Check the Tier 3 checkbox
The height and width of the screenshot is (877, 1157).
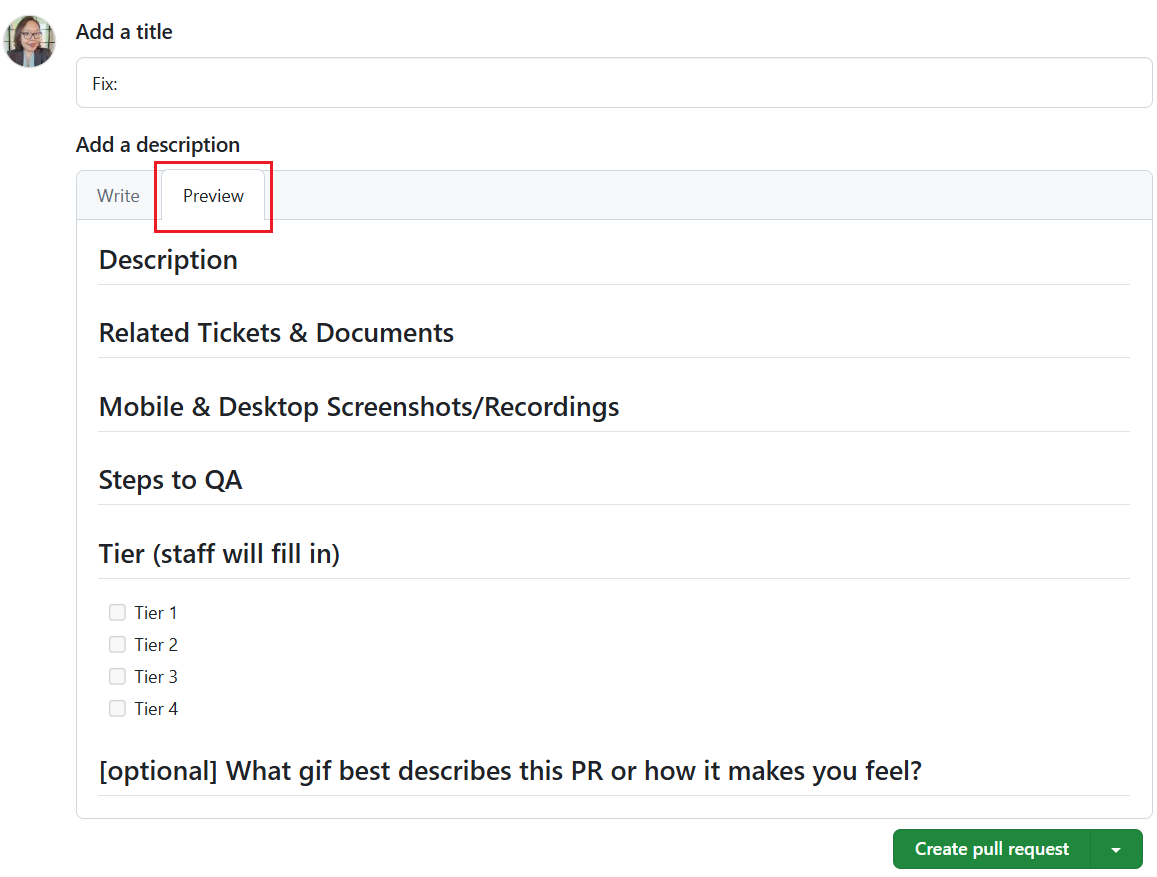click(x=117, y=676)
